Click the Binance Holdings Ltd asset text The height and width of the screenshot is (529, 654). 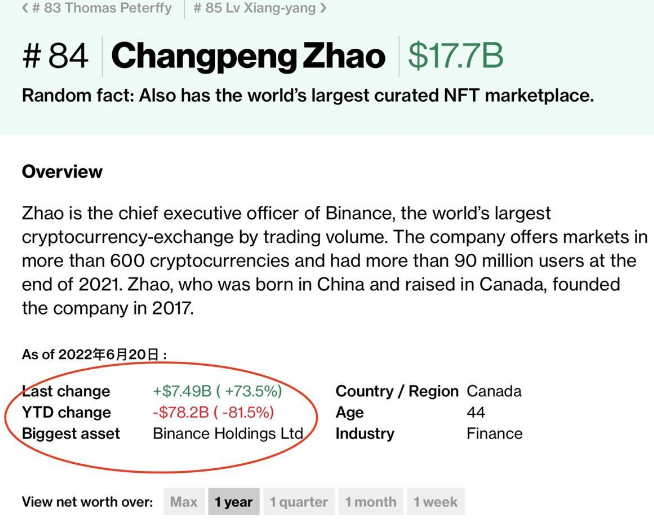tap(228, 433)
